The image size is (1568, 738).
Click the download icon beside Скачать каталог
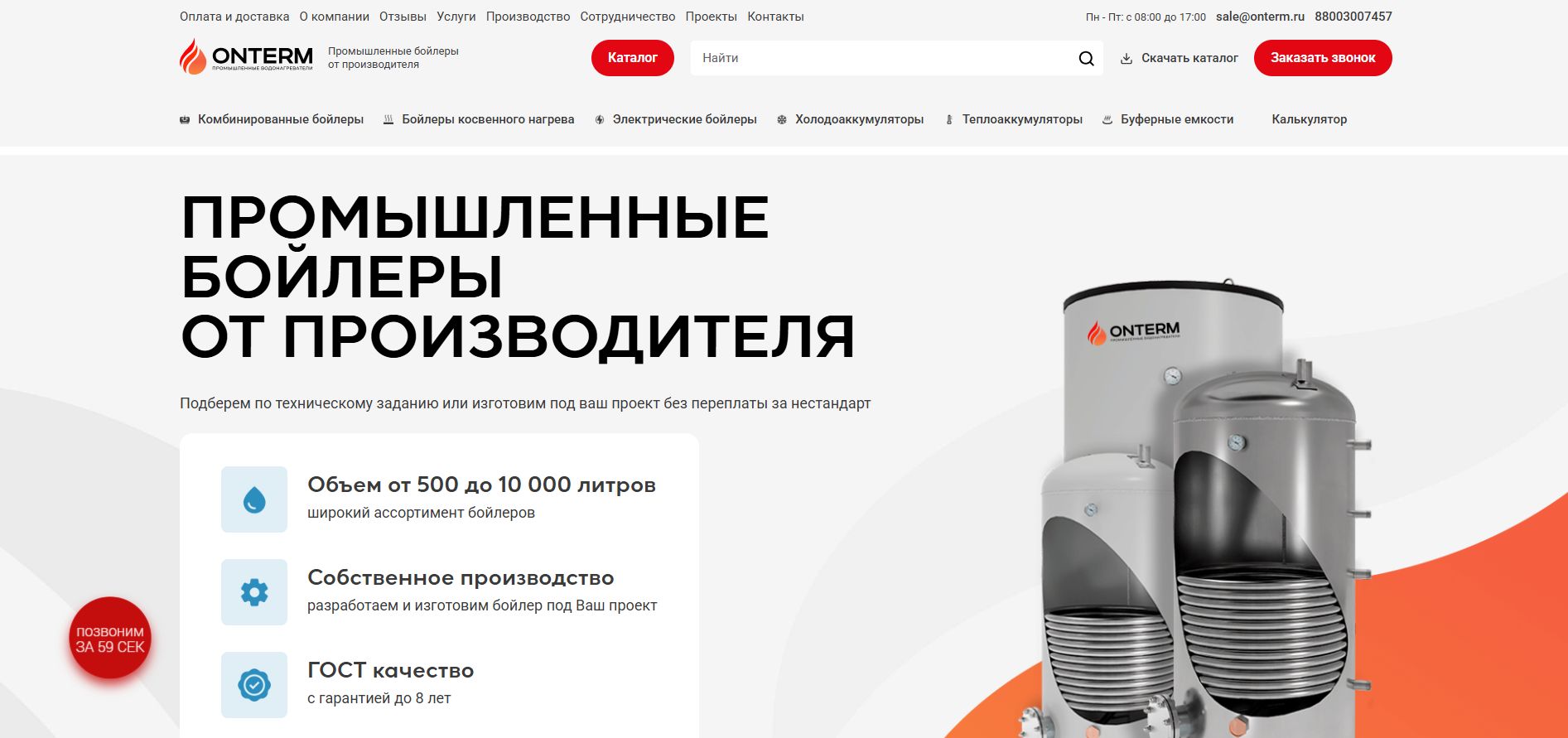[1127, 59]
